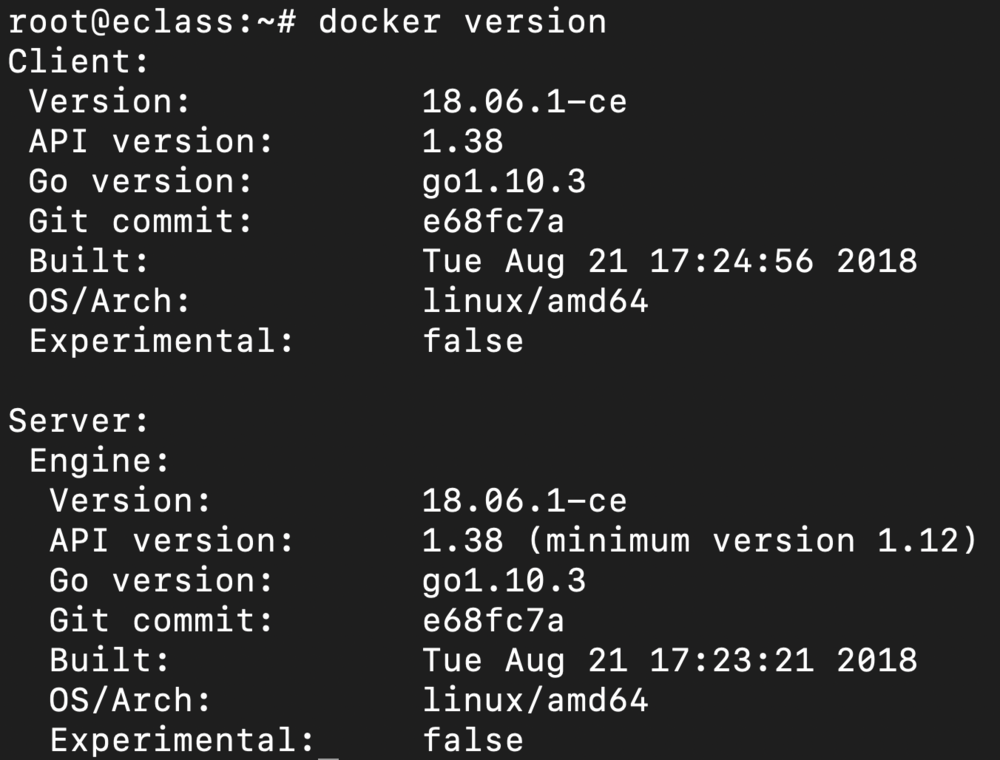
Task: Click the Client version value 18.06.1-ce
Action: [524, 101]
